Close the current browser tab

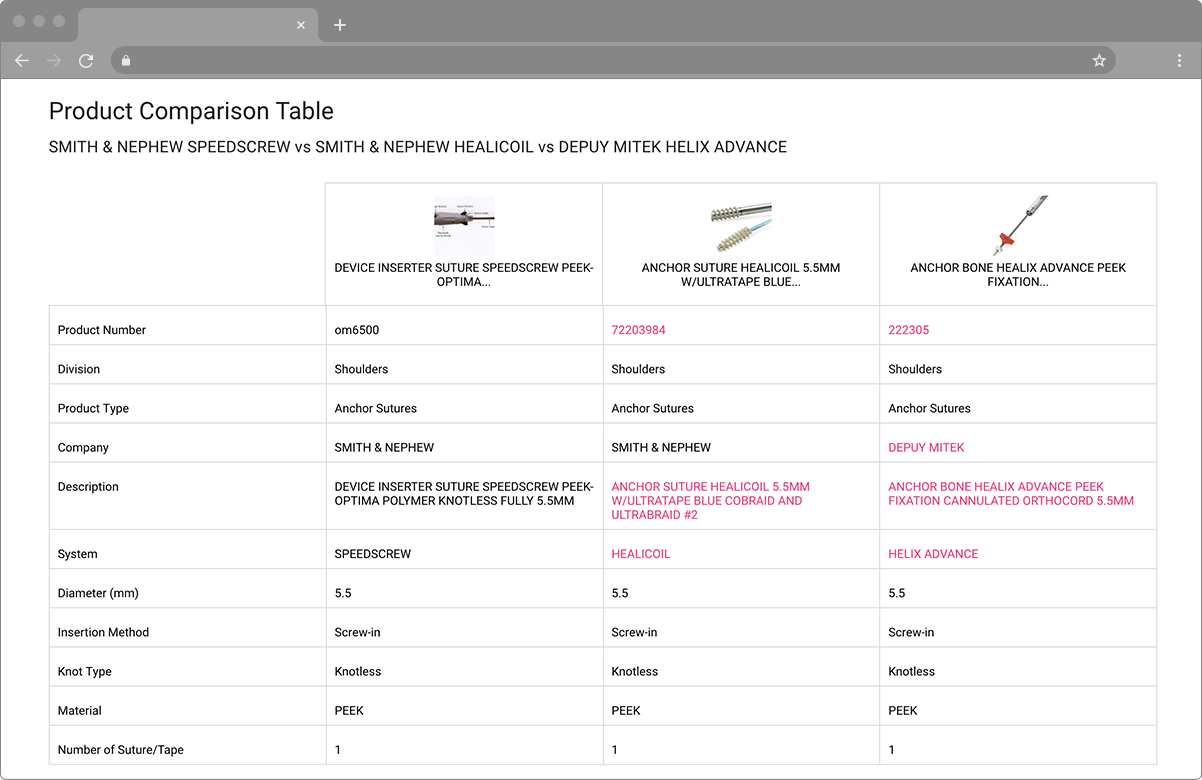301,25
